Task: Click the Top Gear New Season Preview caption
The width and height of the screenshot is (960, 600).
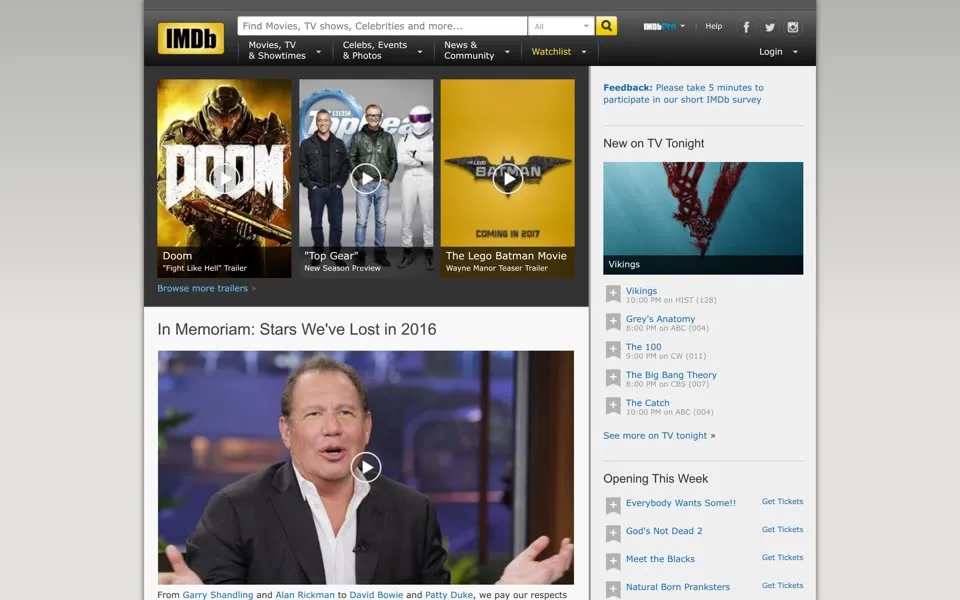Action: pos(342,268)
